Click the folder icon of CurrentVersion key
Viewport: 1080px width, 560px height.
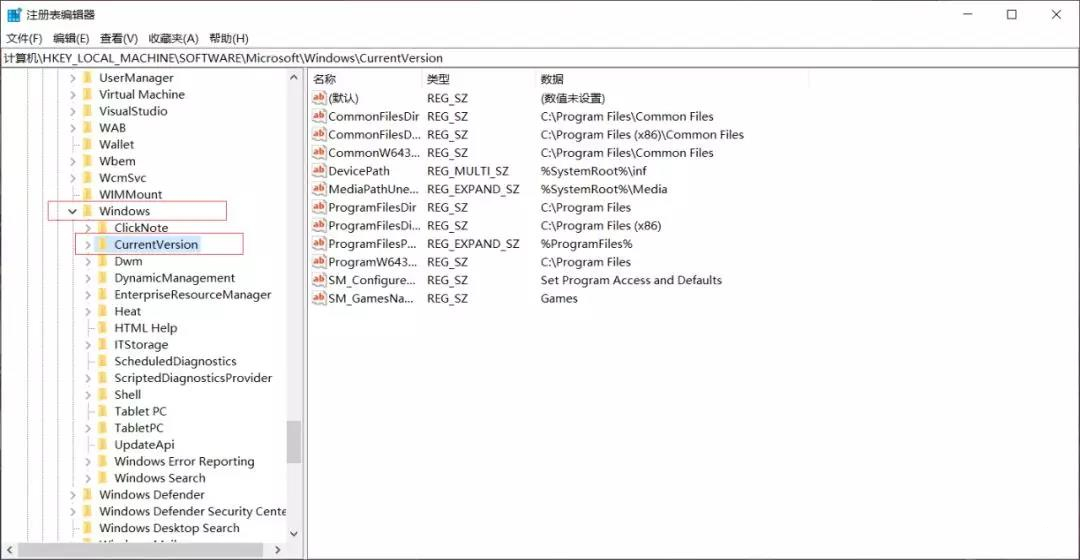[x=103, y=244]
